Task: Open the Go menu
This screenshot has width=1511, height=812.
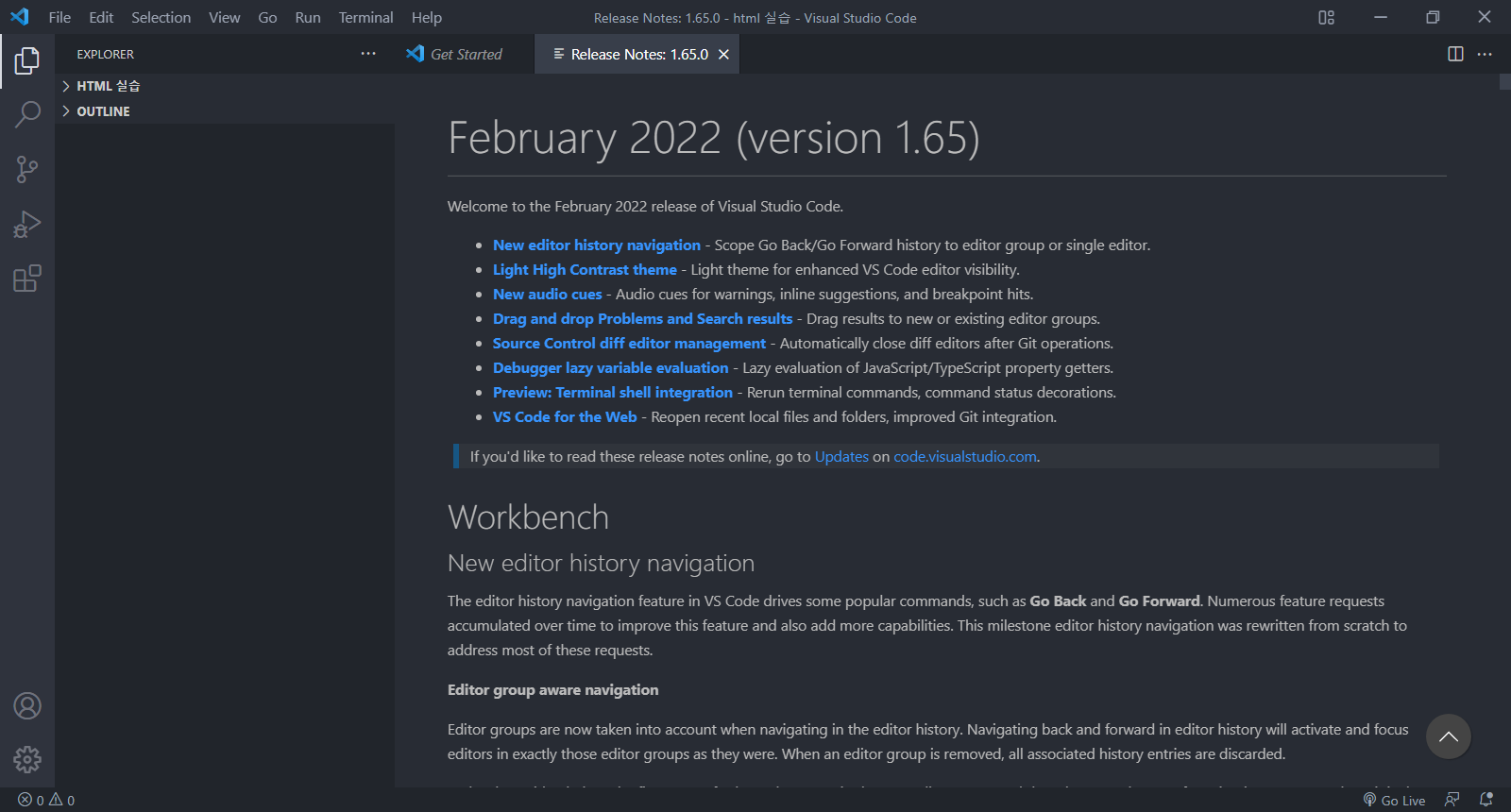Action: (x=267, y=17)
